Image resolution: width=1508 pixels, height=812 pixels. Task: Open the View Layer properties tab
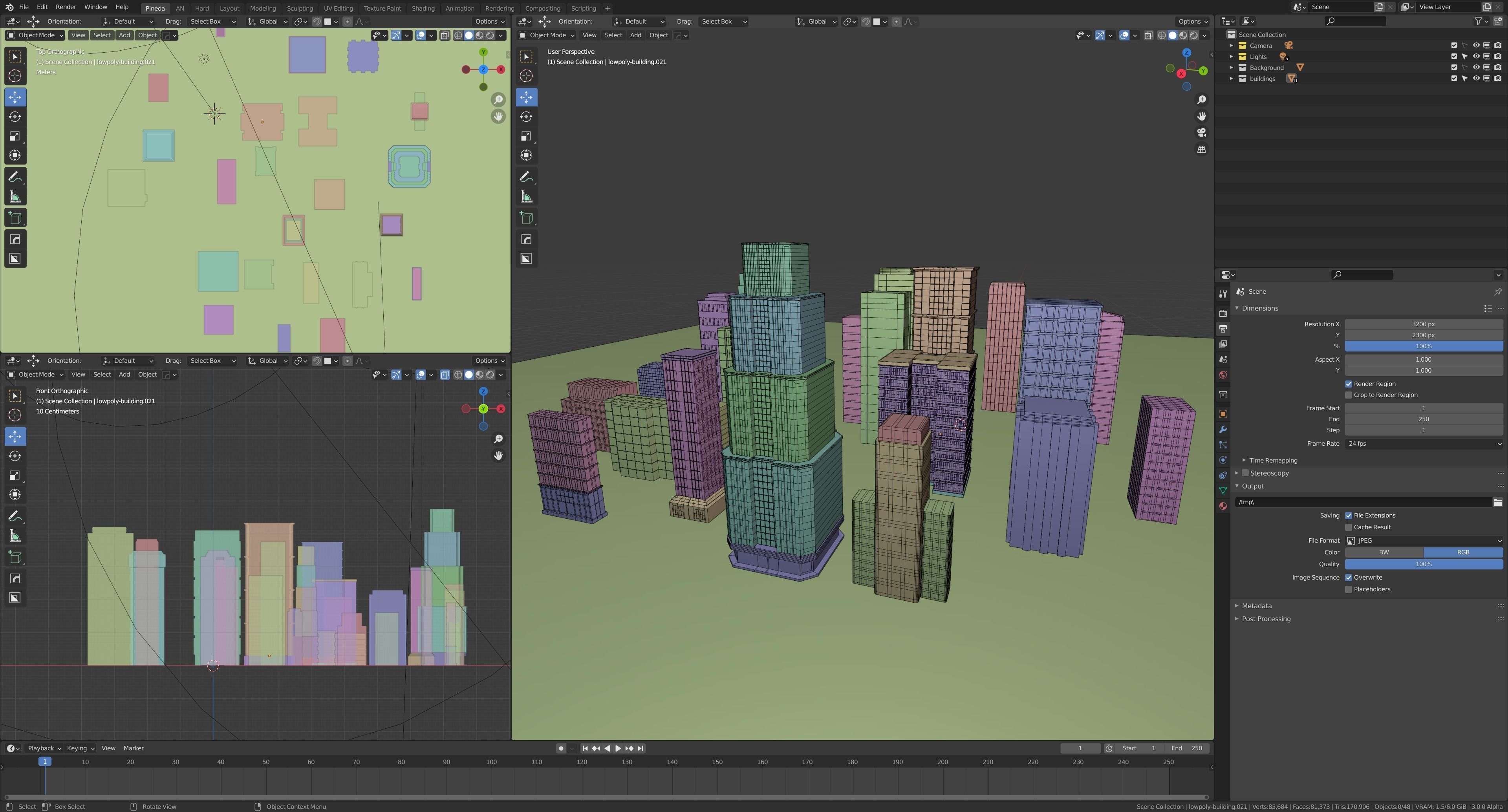[x=1223, y=344]
